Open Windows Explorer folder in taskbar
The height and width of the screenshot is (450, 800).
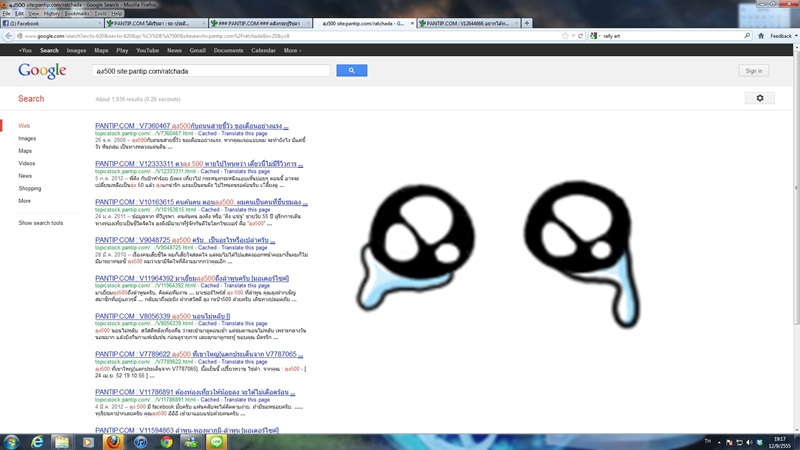pos(62,442)
